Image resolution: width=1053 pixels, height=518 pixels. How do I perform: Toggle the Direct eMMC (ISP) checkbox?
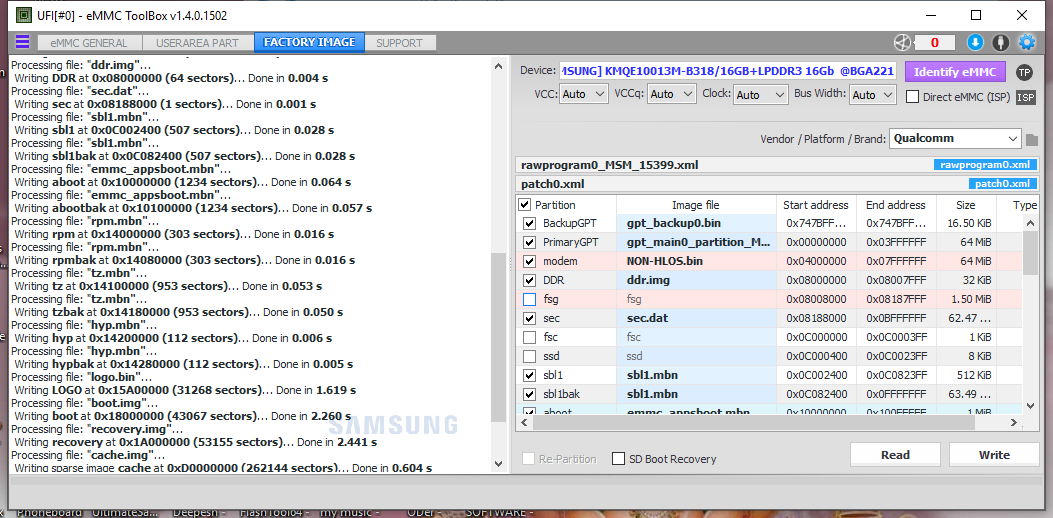(913, 97)
